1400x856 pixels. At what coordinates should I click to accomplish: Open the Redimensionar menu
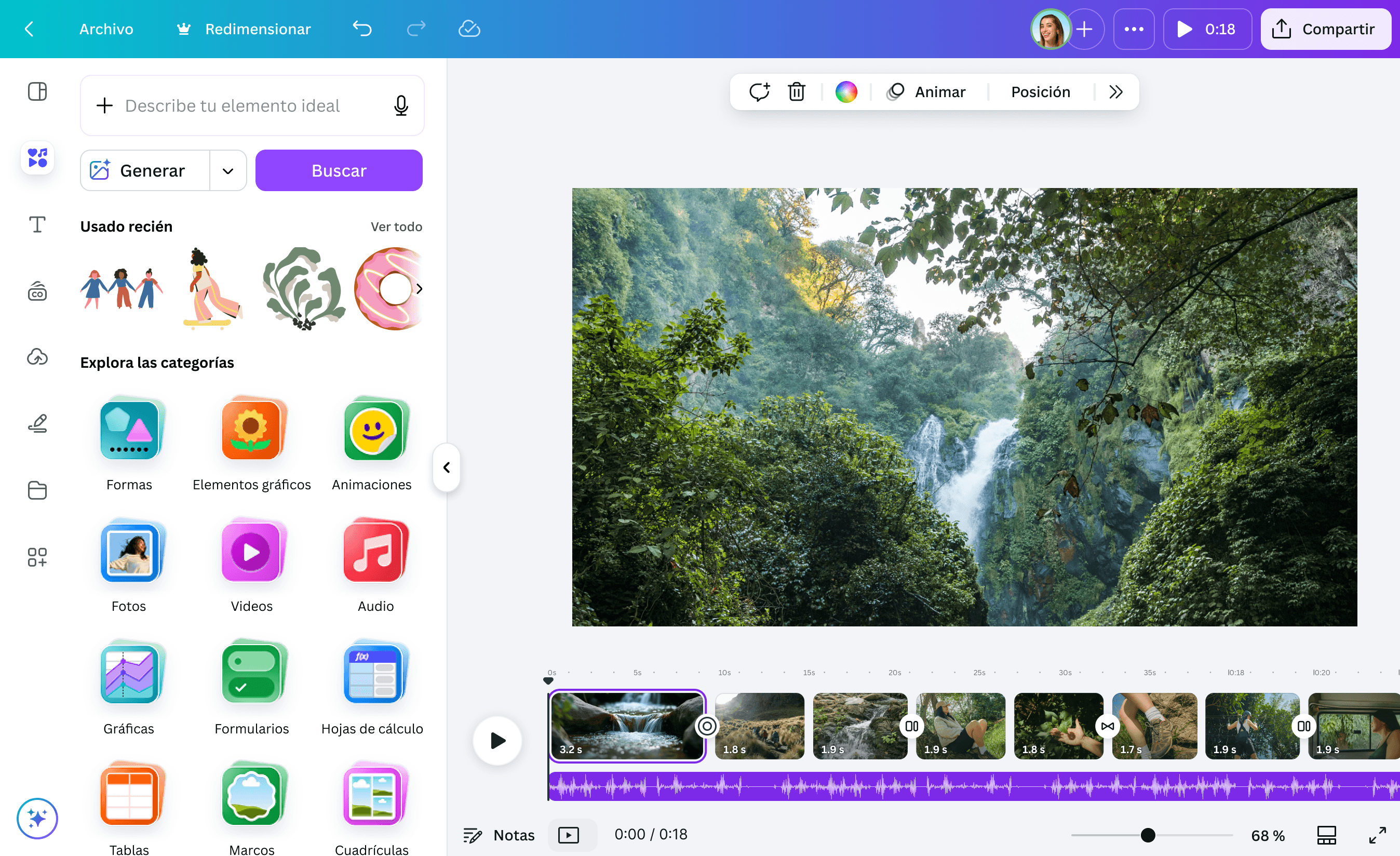[x=244, y=29]
